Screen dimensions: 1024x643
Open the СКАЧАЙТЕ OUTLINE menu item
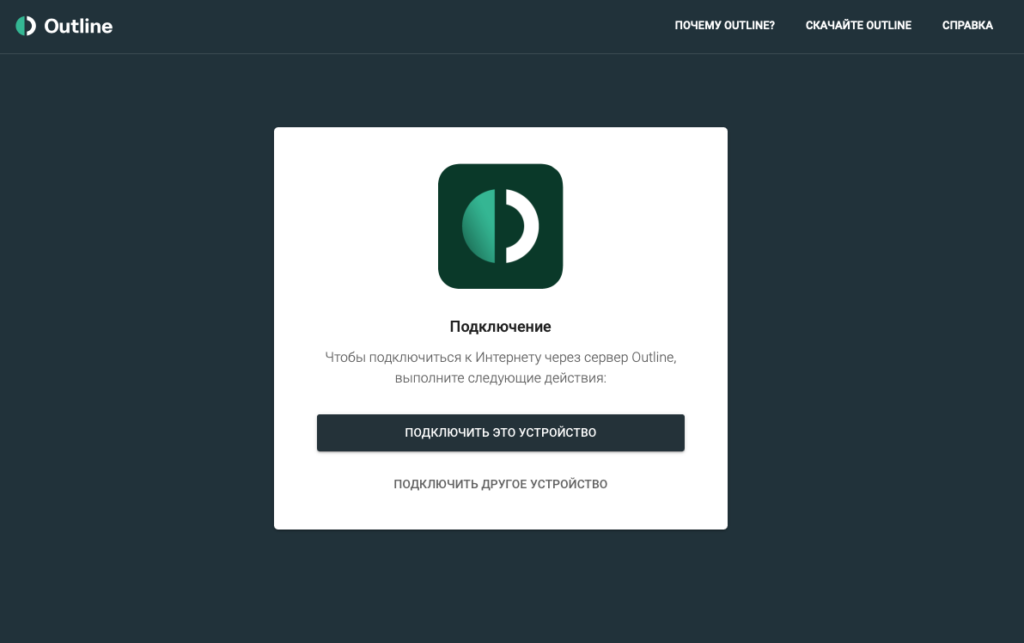858,25
